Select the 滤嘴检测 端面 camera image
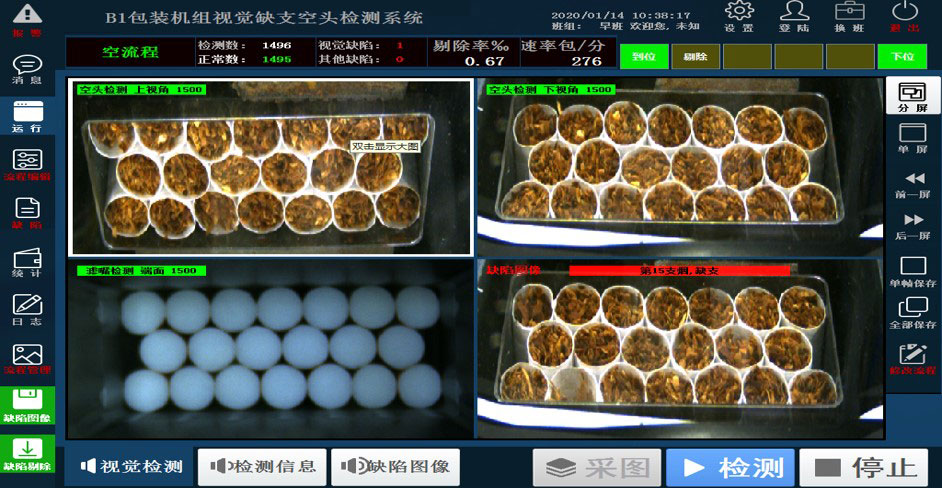The image size is (942, 488). 269,350
